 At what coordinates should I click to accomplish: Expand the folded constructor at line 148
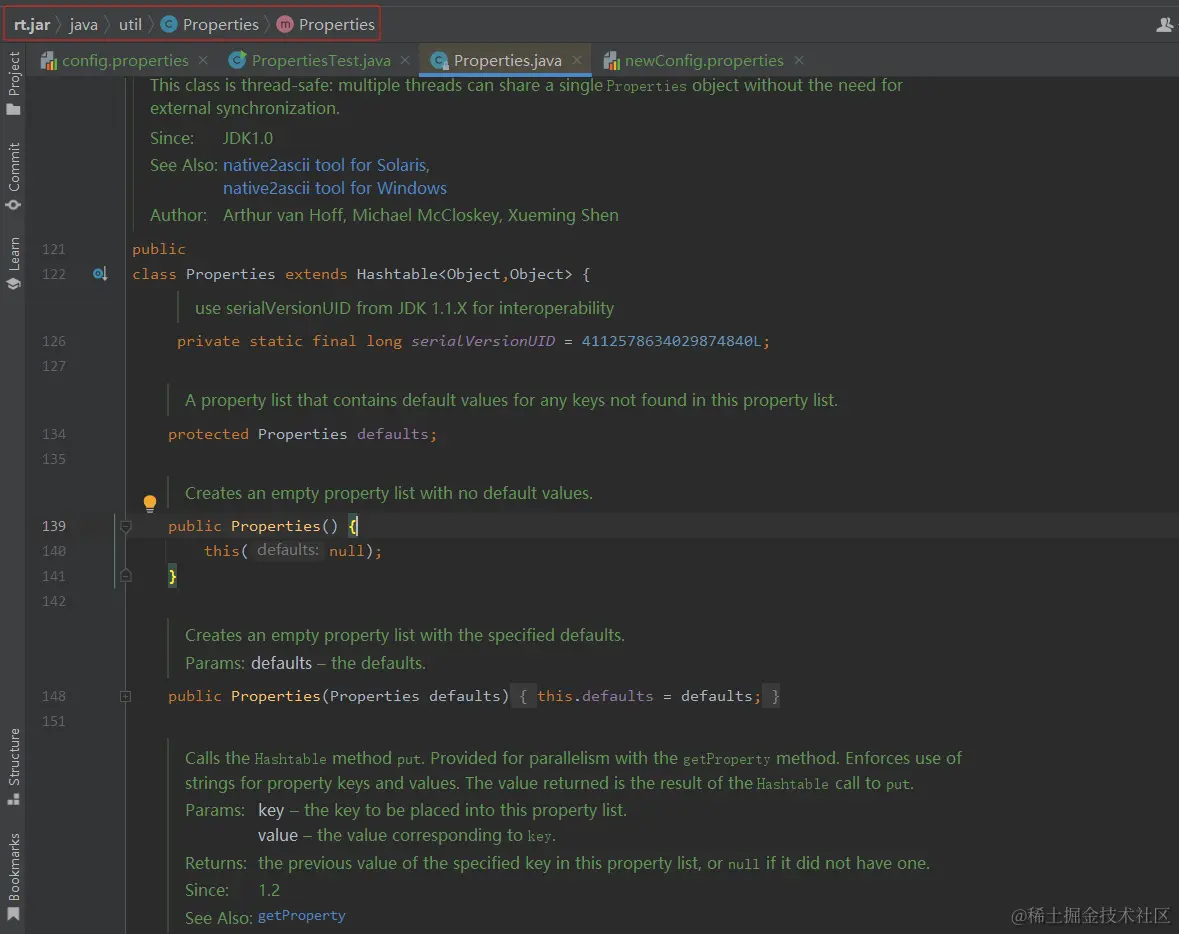tap(126, 696)
